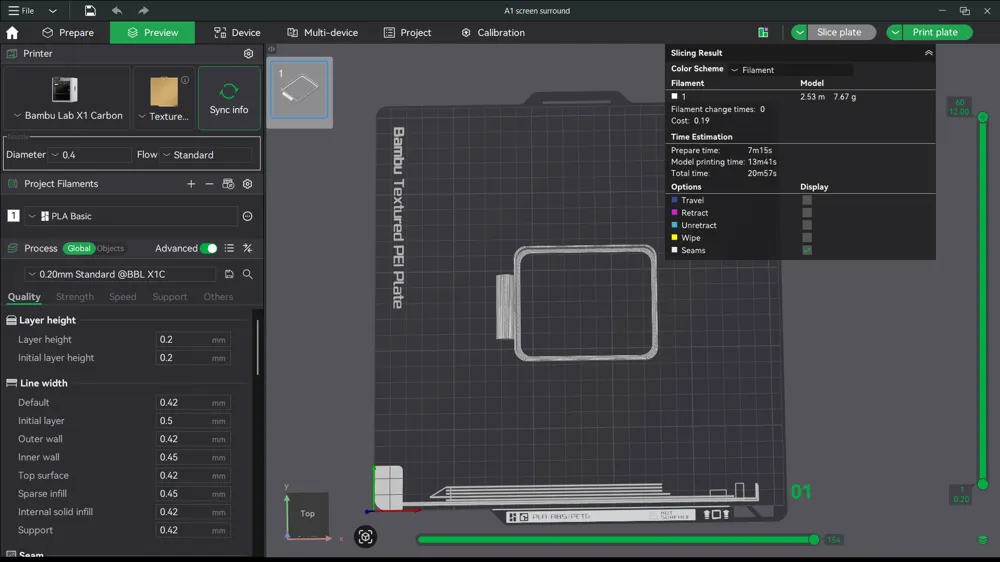Viewport: 1000px width, 562px height.
Task: Open the Flow Standard dropdown
Action: click(207, 155)
